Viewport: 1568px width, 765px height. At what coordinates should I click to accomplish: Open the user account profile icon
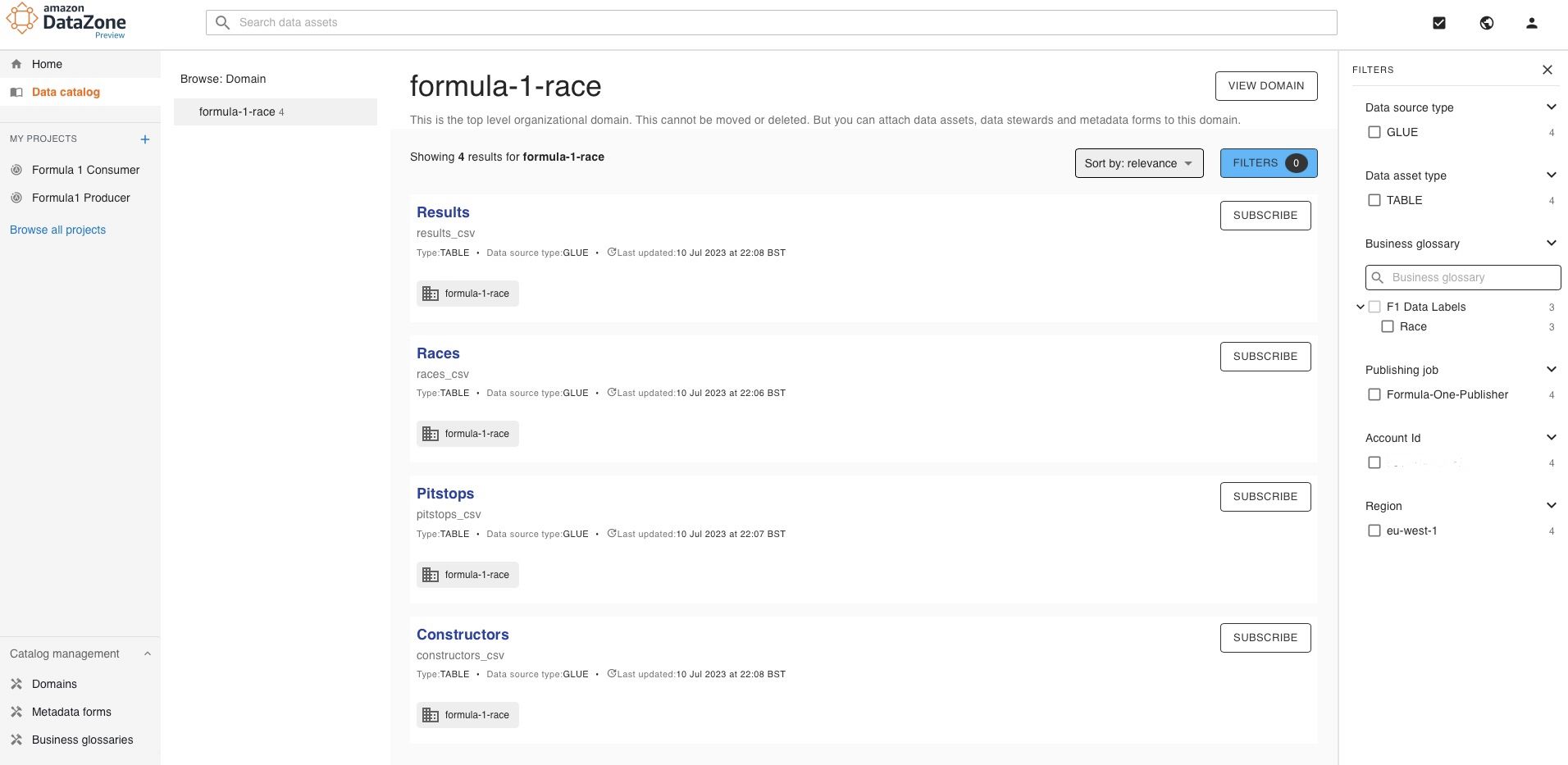tap(1531, 23)
